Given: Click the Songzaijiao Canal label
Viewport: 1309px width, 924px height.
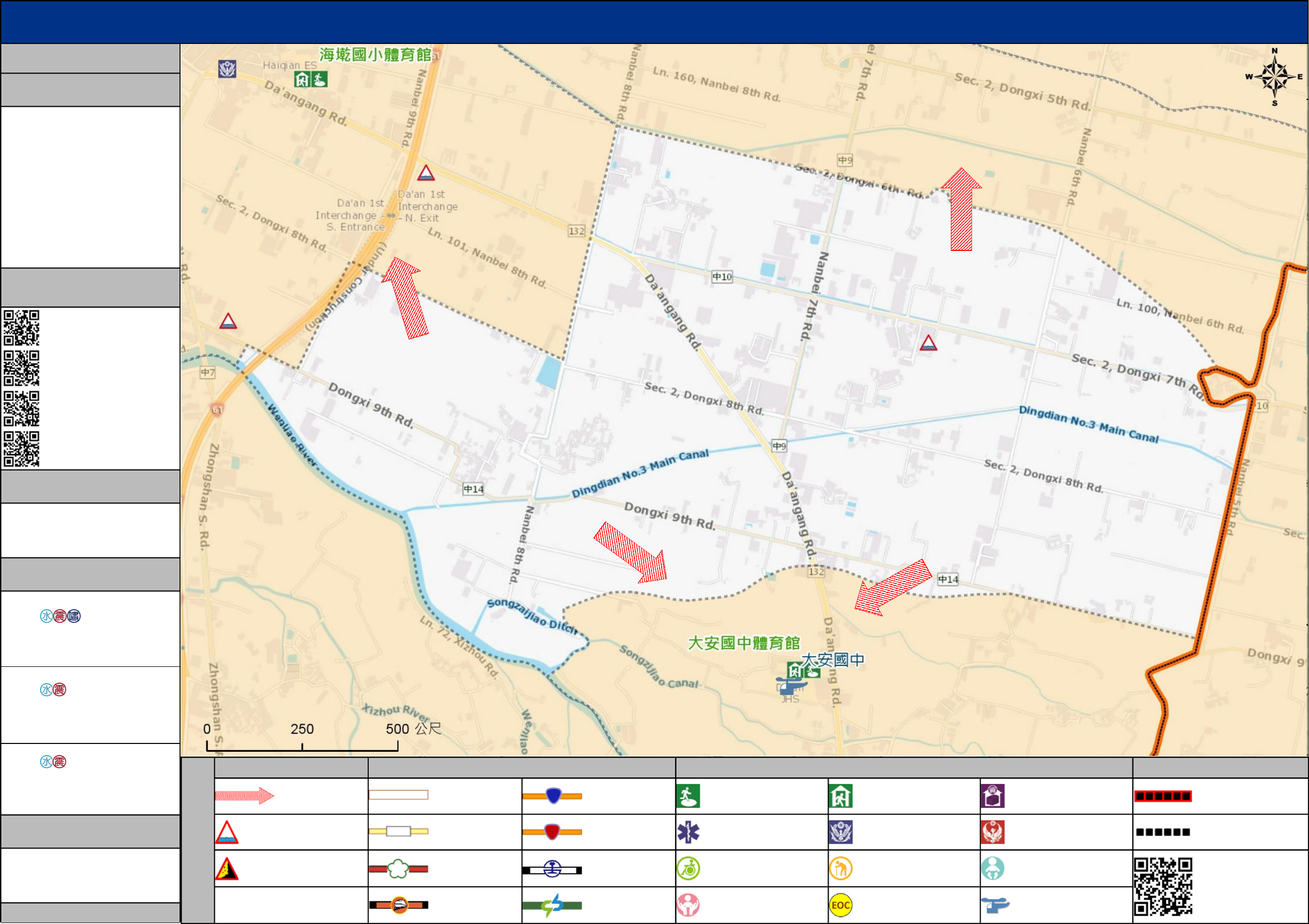Looking at the screenshot, I should 659,666.
